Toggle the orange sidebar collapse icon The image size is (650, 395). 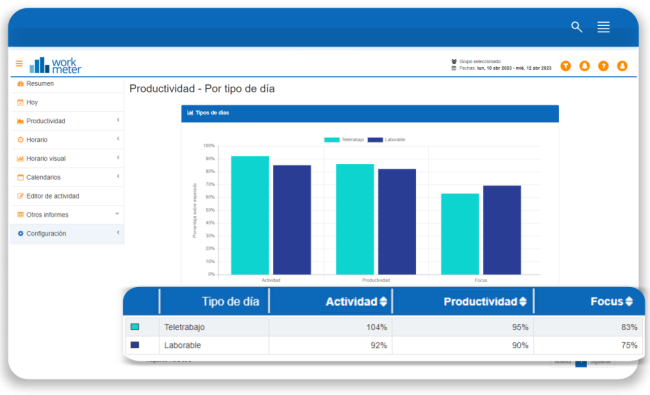coord(19,63)
